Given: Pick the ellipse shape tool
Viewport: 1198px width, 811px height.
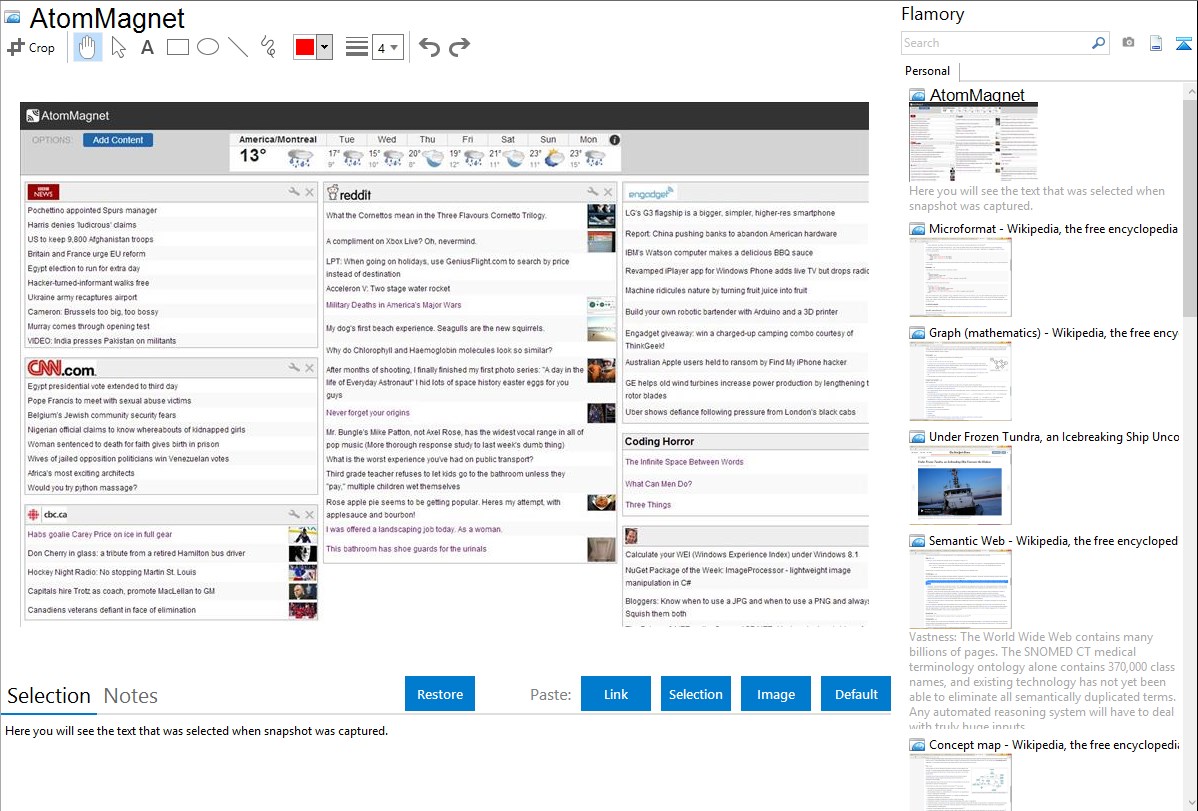Looking at the screenshot, I should pyautogui.click(x=208, y=47).
